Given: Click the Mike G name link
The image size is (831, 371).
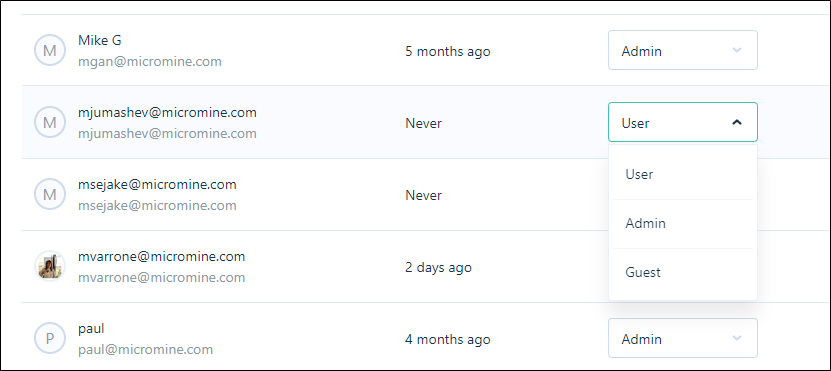Looking at the screenshot, I should tap(100, 41).
